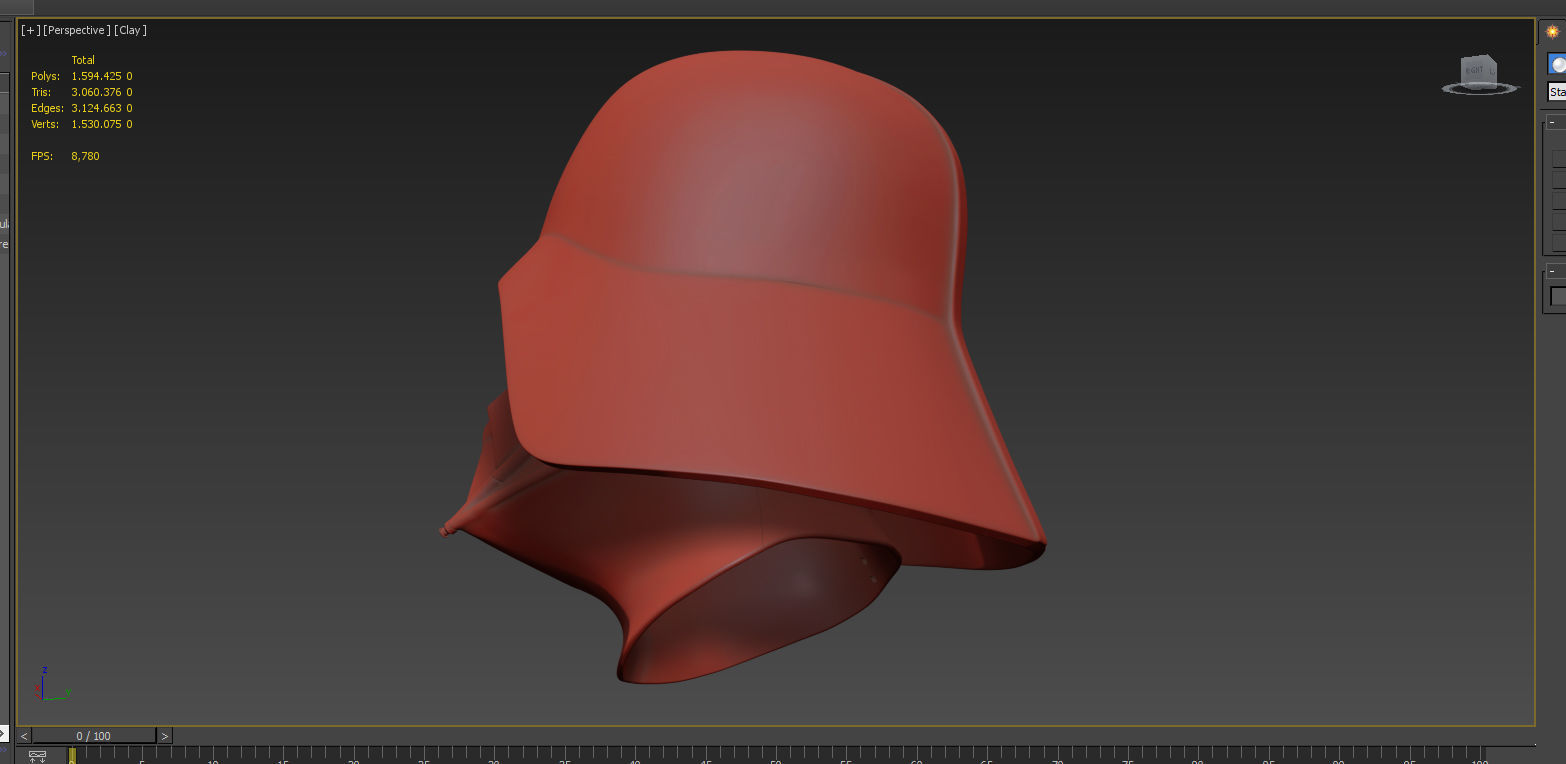Open the Create panel sun icon tab
Image resolution: width=1566 pixels, height=764 pixels.
[1552, 31]
